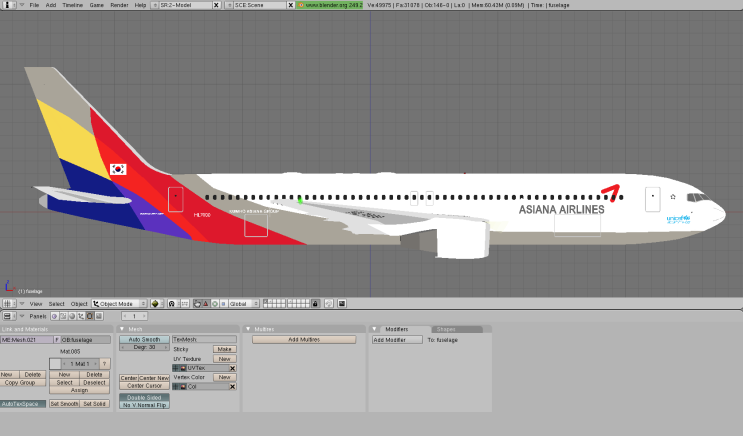
Task: Switch to the Shading context sphere icon
Action: (x=72, y=316)
